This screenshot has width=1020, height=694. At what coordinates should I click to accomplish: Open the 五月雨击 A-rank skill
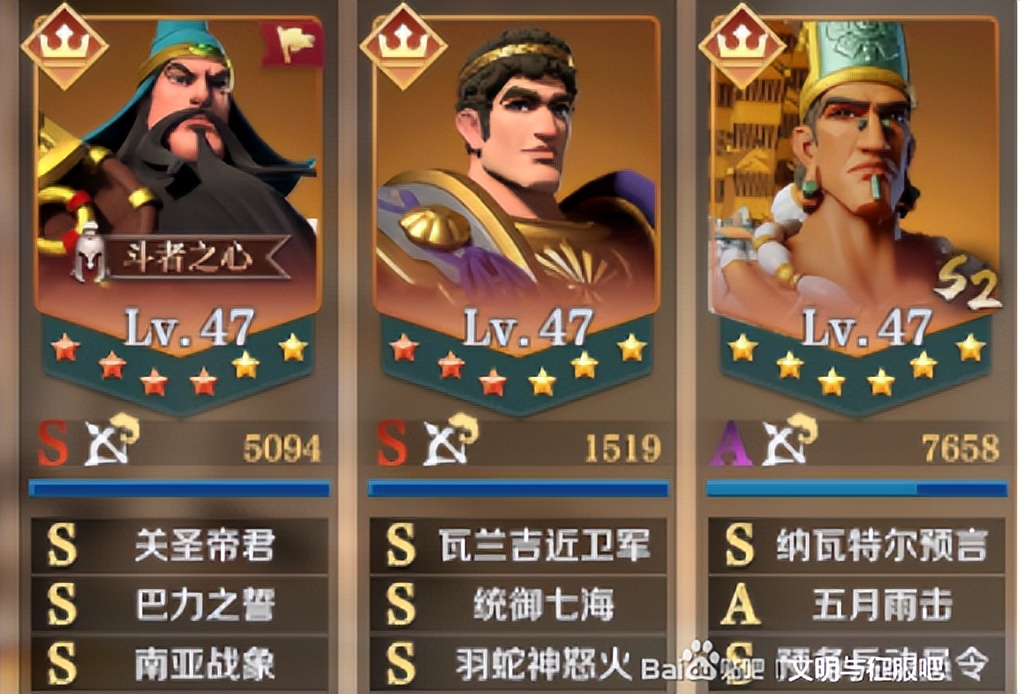coord(857,604)
